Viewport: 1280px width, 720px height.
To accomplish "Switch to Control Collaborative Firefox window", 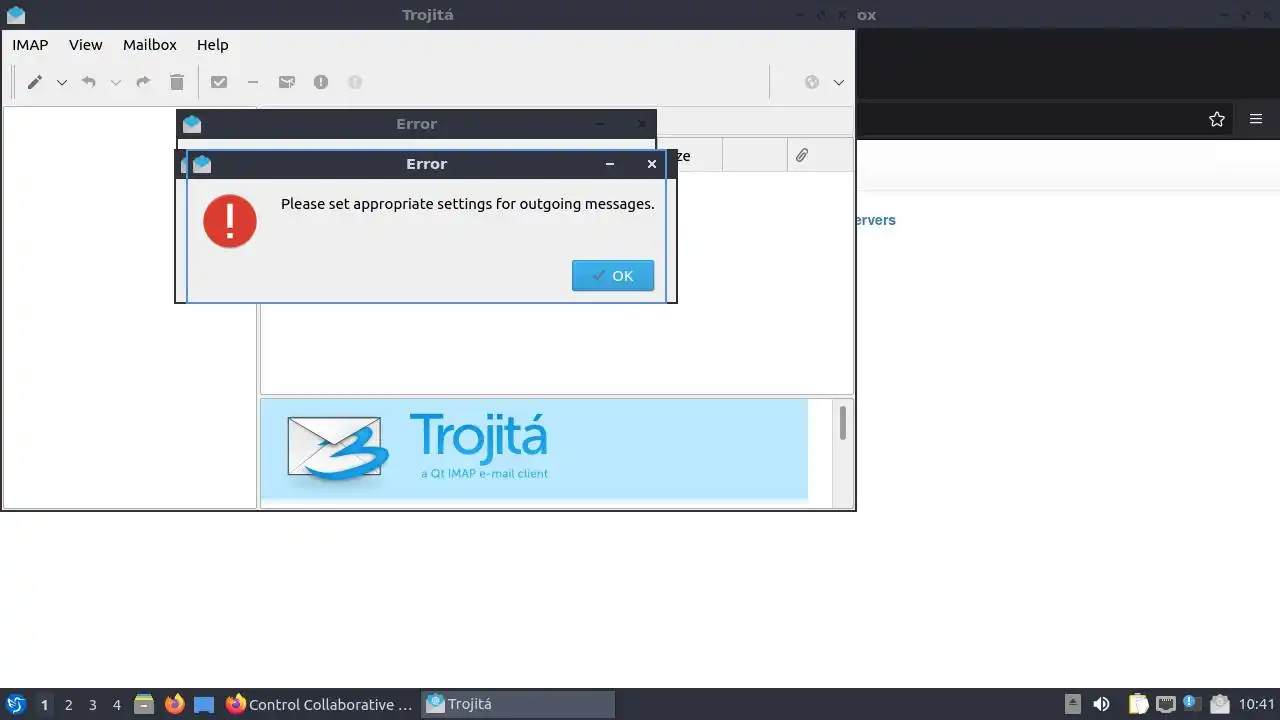I will [319, 704].
